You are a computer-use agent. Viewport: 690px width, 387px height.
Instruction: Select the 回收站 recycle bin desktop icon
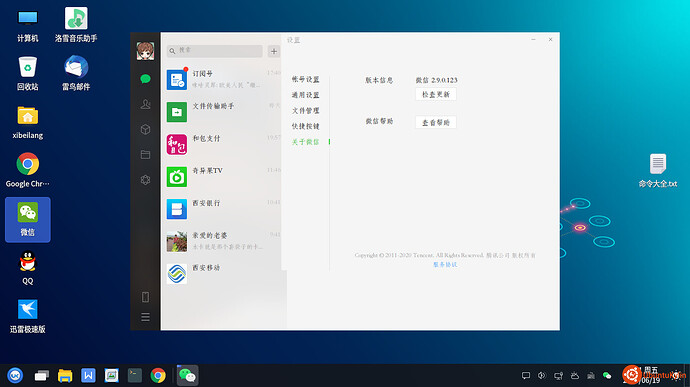(x=28, y=74)
